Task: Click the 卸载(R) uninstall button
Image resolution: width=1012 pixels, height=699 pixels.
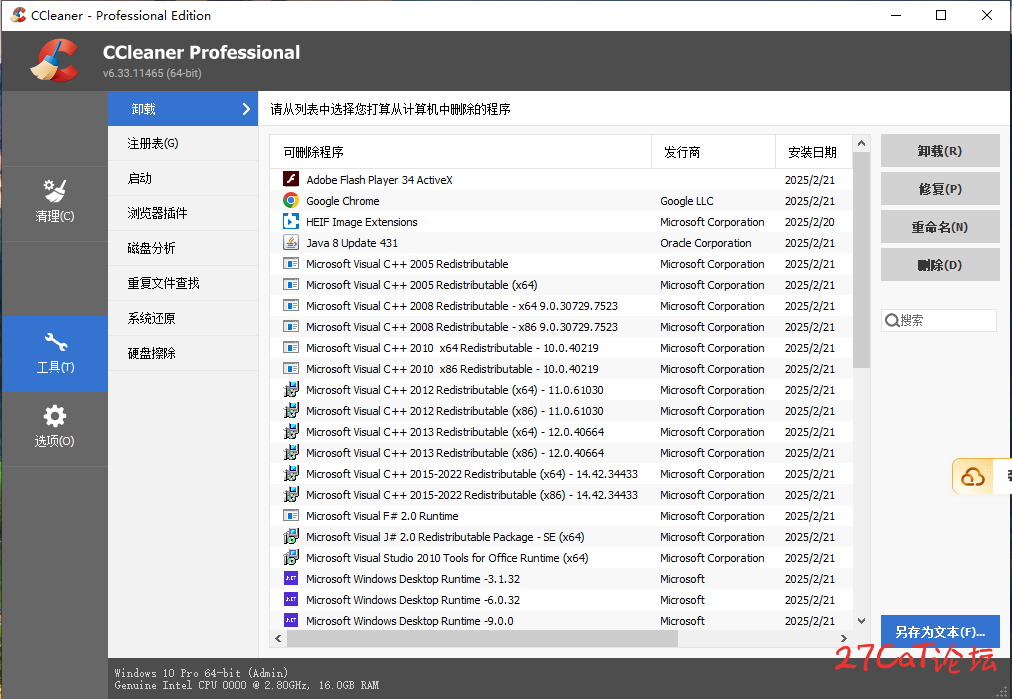Action: (940, 151)
